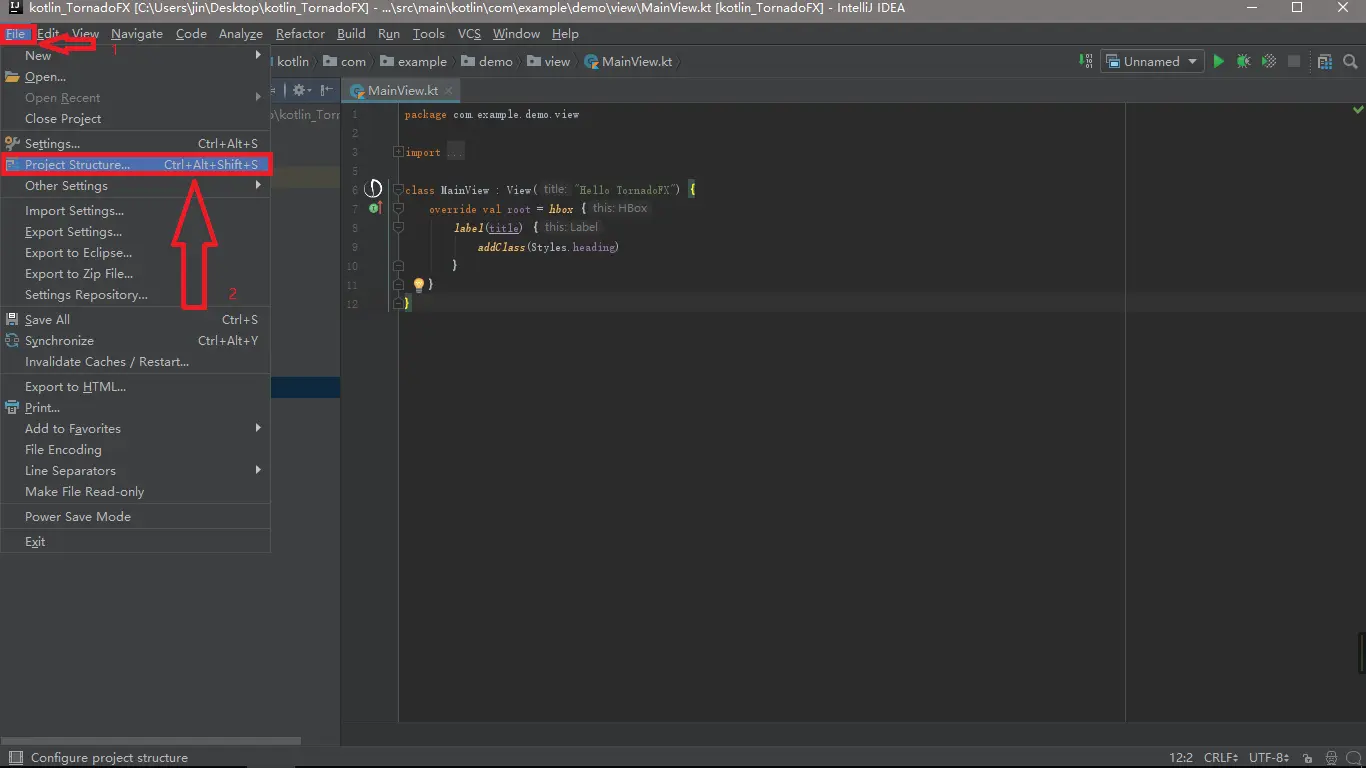1366x768 pixels.
Task: Click the 12:2 caret position indicator
Action: 1180,758
